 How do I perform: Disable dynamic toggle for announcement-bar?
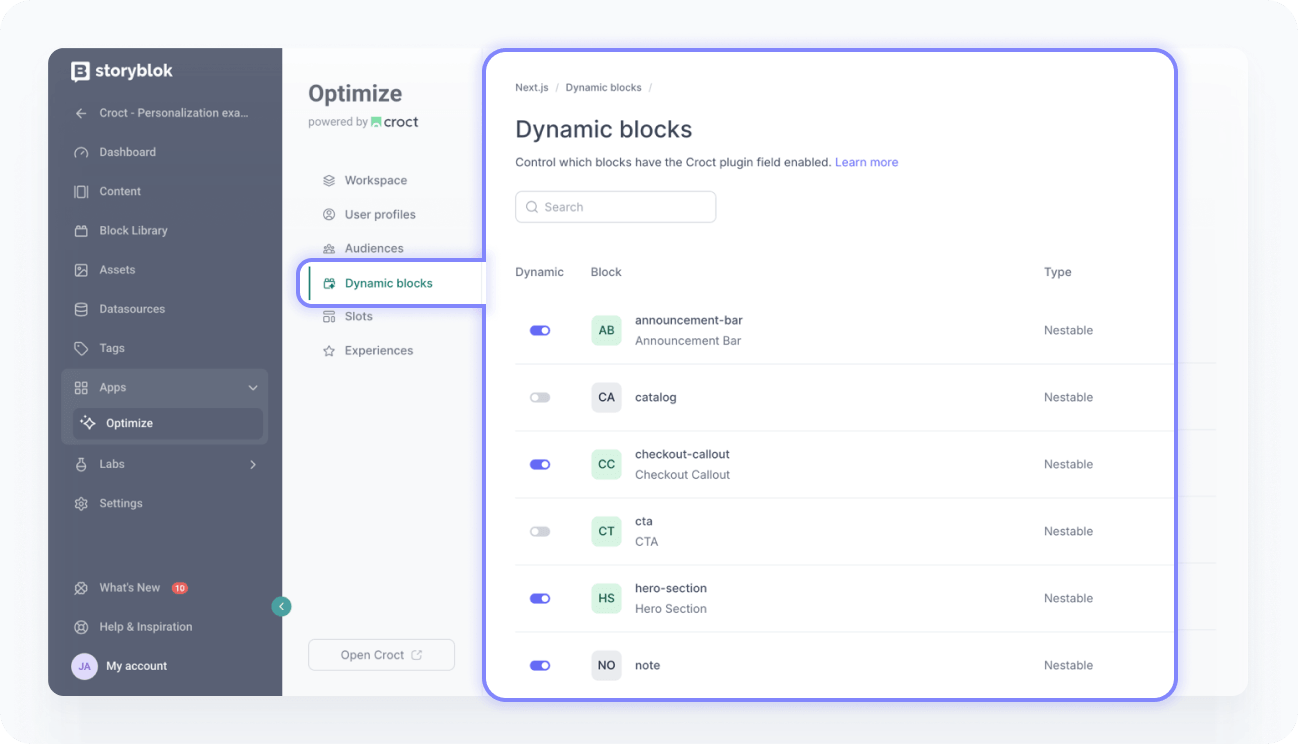[x=540, y=330]
